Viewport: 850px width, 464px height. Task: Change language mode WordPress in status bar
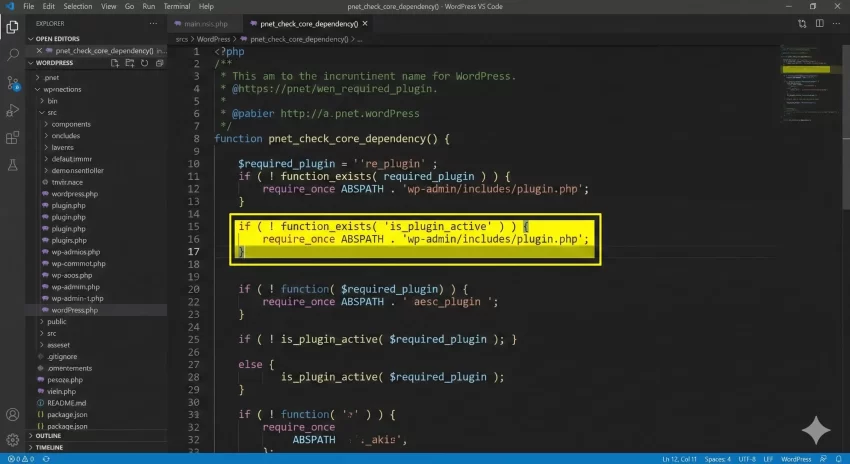796,459
